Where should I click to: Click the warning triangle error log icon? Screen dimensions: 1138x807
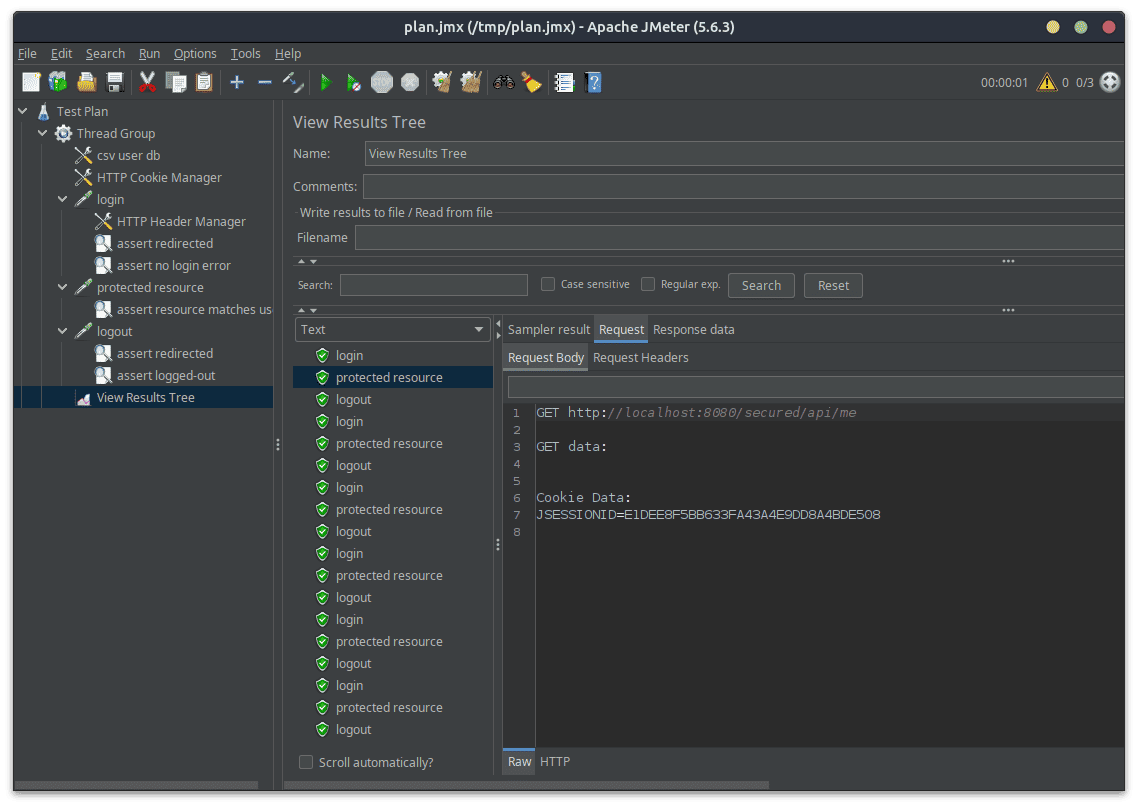click(1046, 83)
